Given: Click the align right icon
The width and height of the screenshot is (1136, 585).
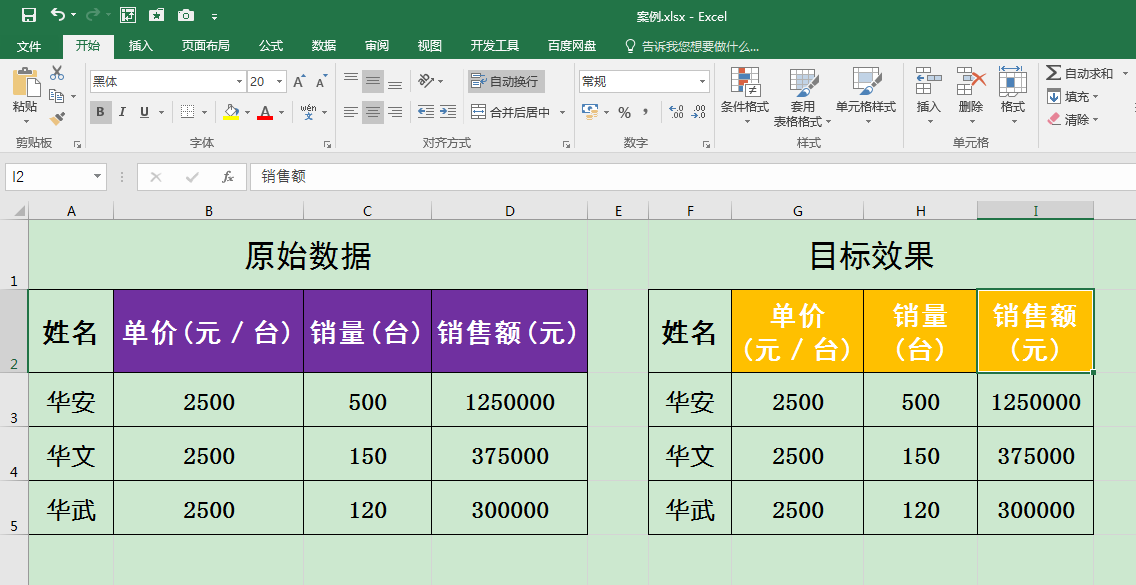Looking at the screenshot, I should click(395, 112).
